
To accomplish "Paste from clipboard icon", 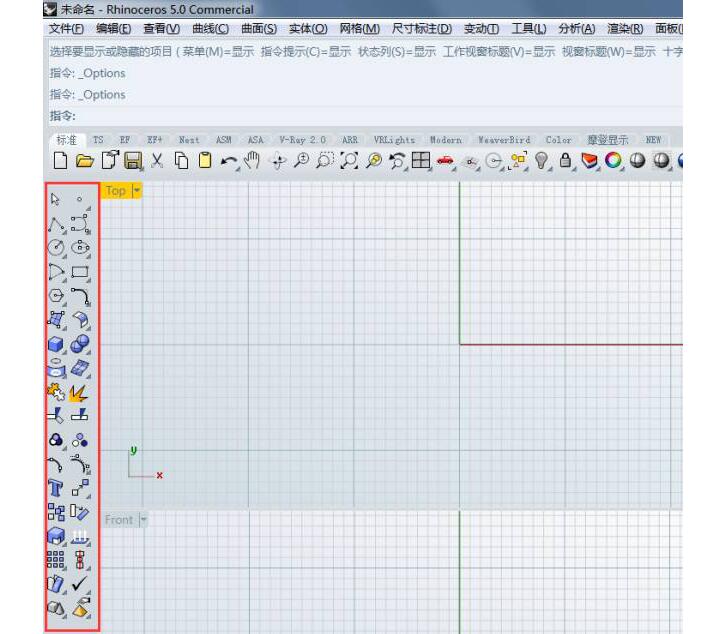I will pos(204,161).
